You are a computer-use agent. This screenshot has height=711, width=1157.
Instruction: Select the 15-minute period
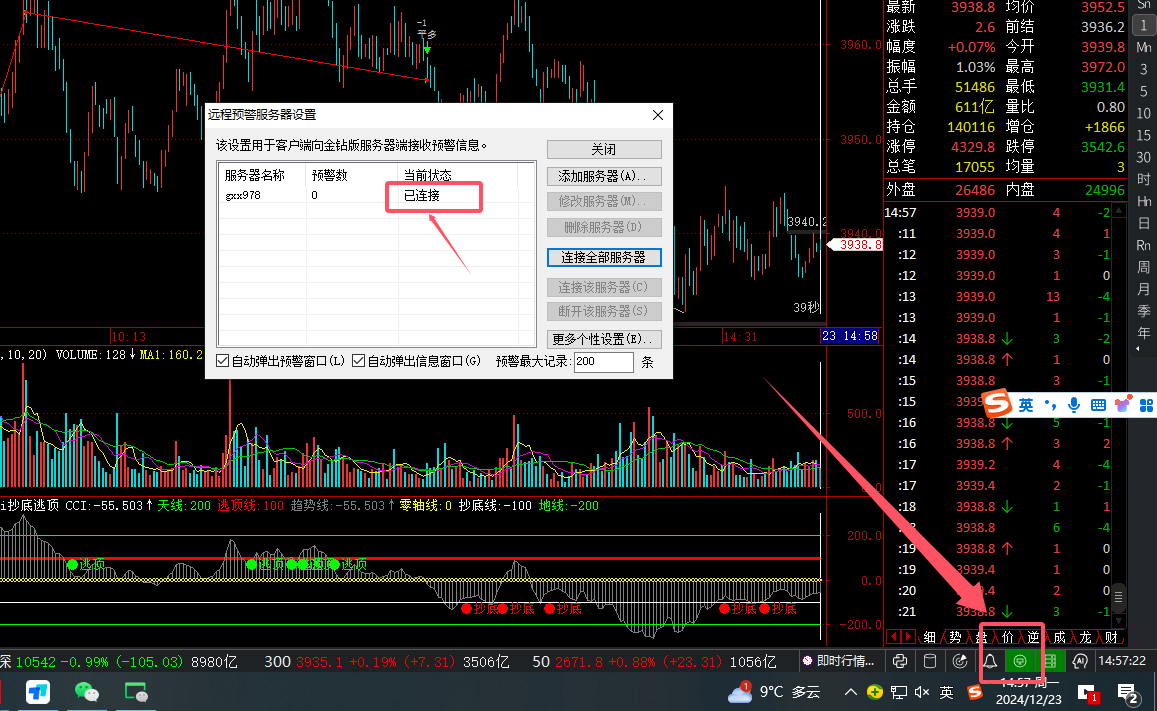pyautogui.click(x=1144, y=135)
